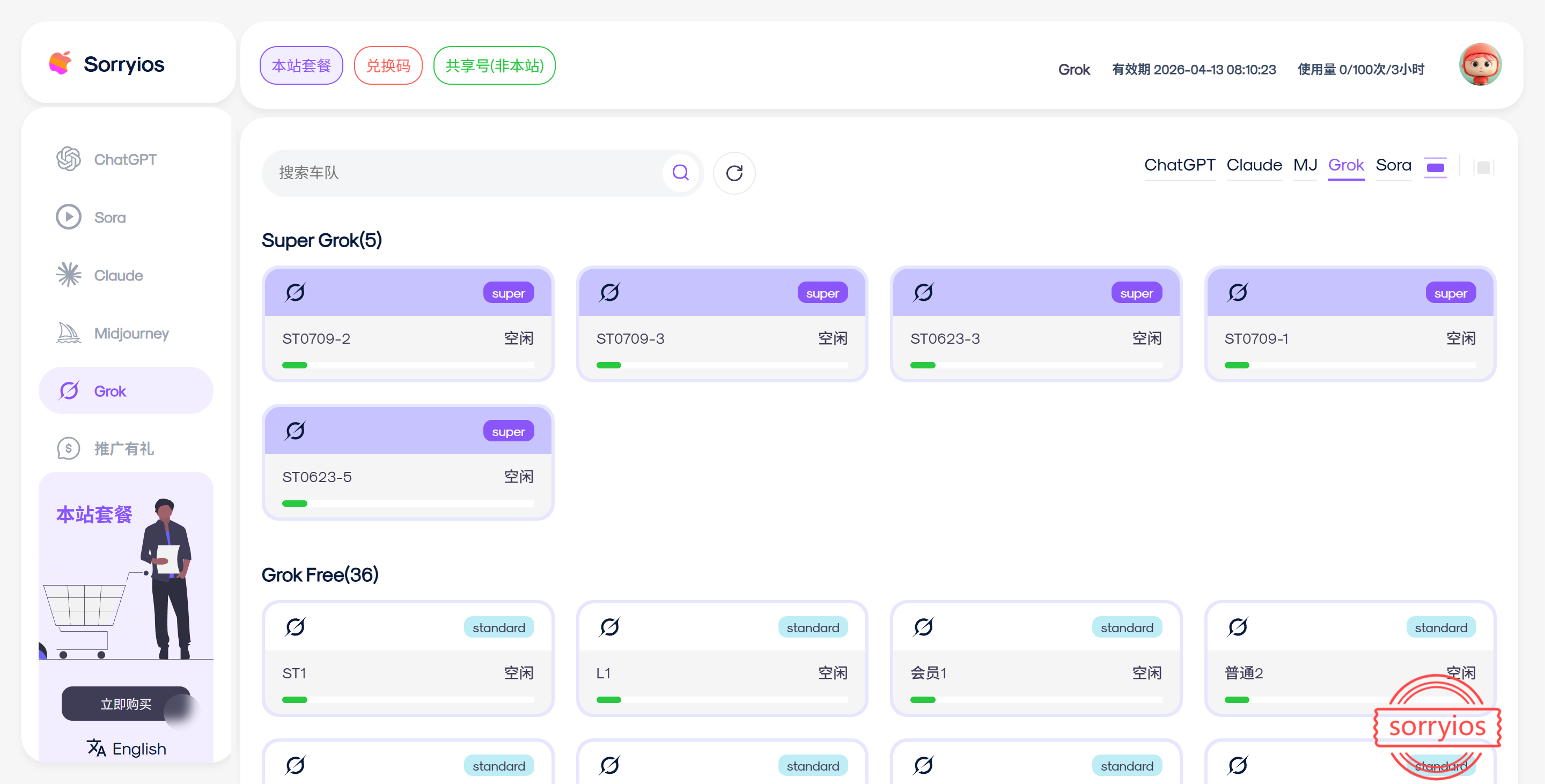This screenshot has width=1545, height=784.
Task: Click the translate language icon beside English
Action: point(97,748)
